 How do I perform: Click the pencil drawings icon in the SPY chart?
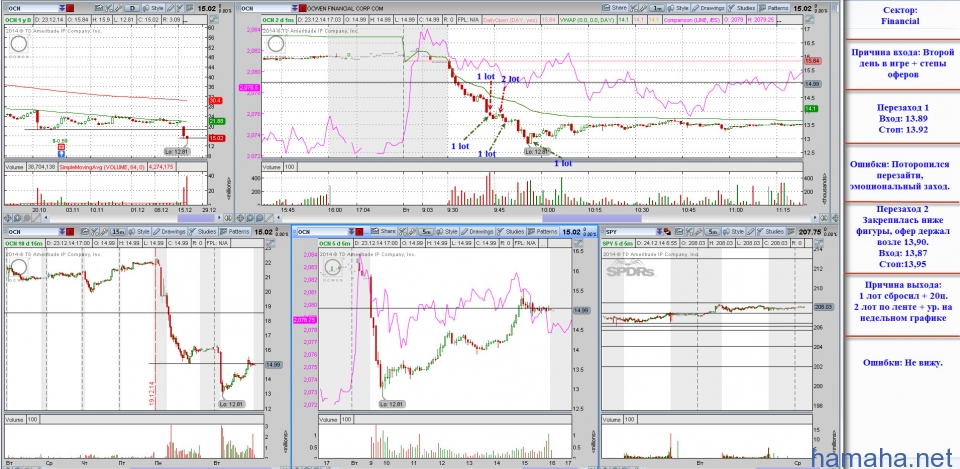tap(751, 232)
